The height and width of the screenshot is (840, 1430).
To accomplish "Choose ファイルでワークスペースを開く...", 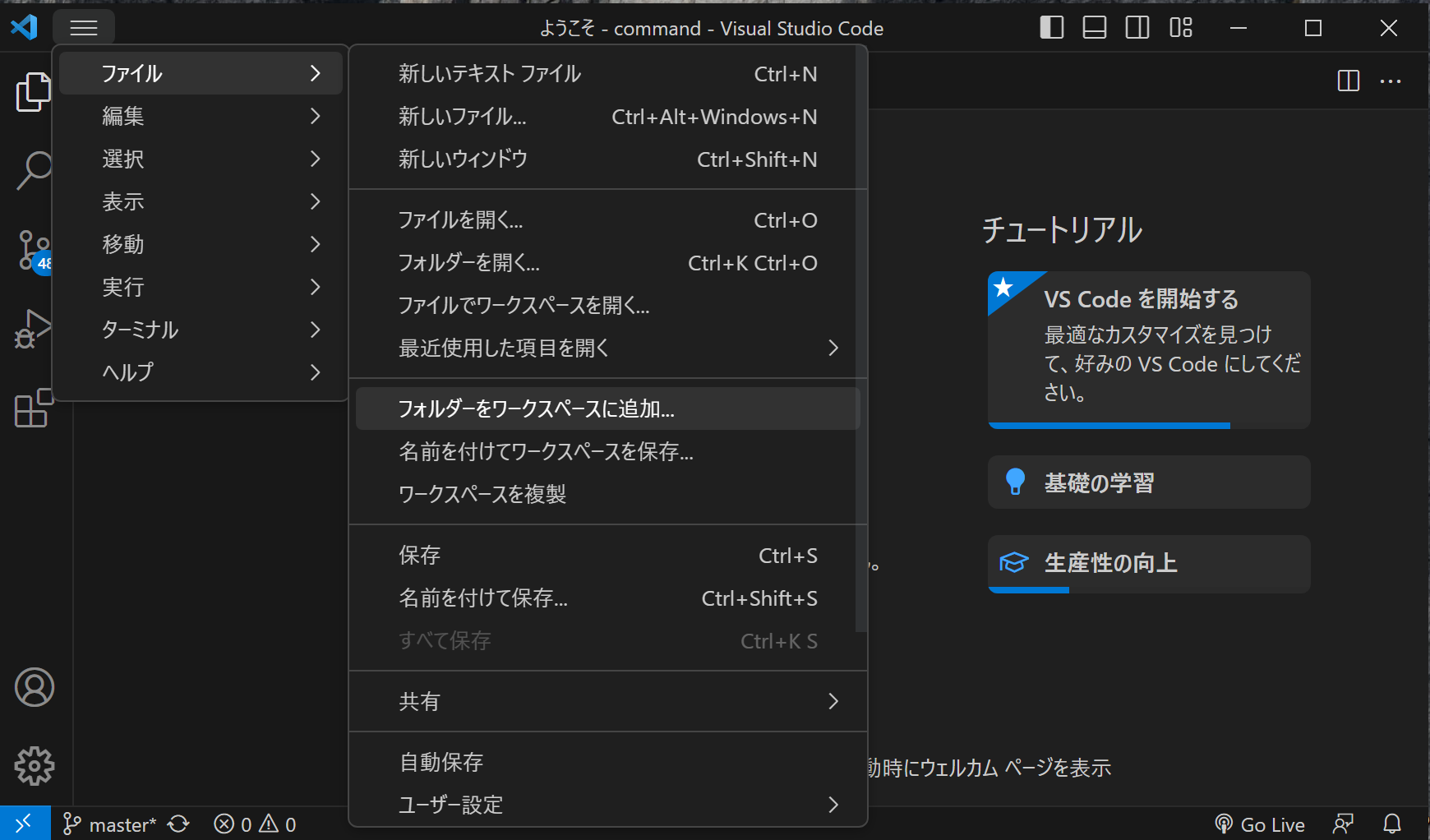I will pos(607,306).
